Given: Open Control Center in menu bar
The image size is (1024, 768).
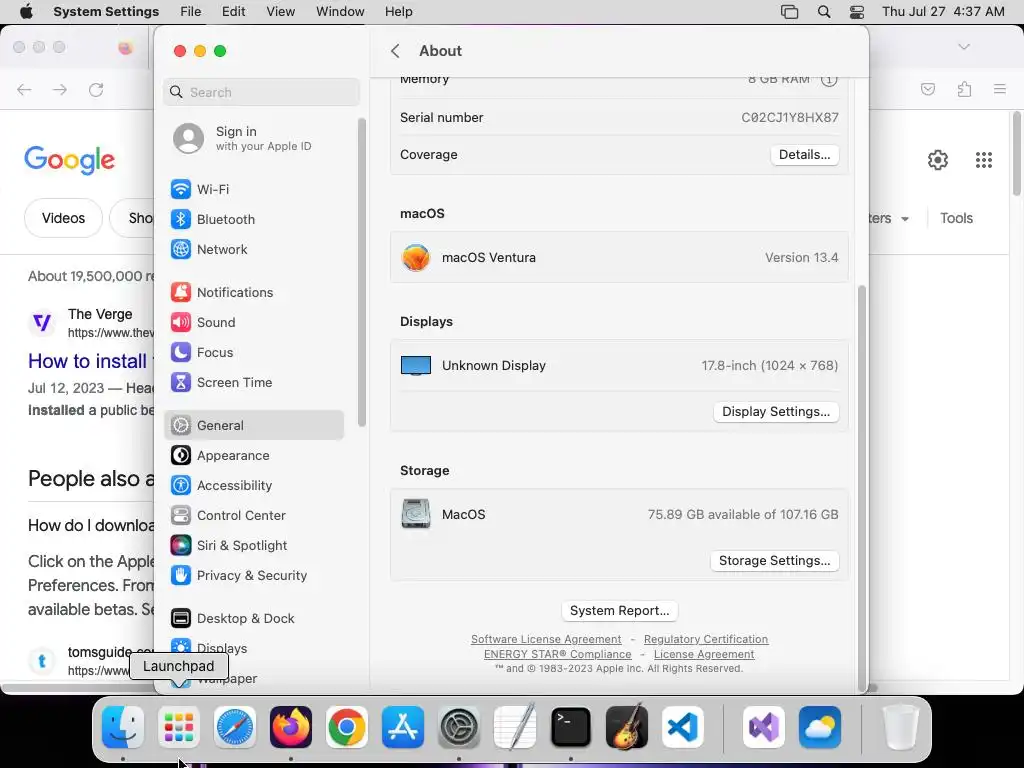Looking at the screenshot, I should [857, 12].
